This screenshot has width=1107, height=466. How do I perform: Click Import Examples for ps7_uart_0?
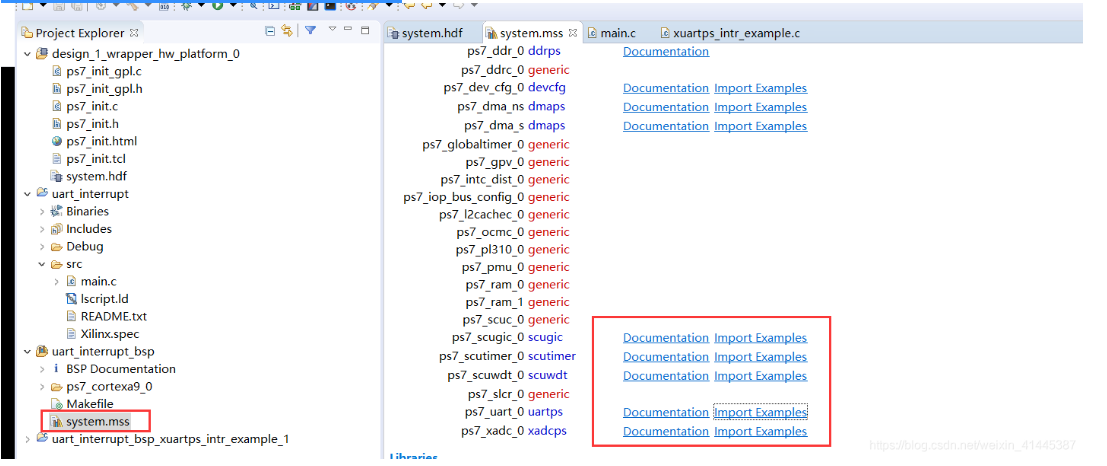pyautogui.click(x=760, y=412)
